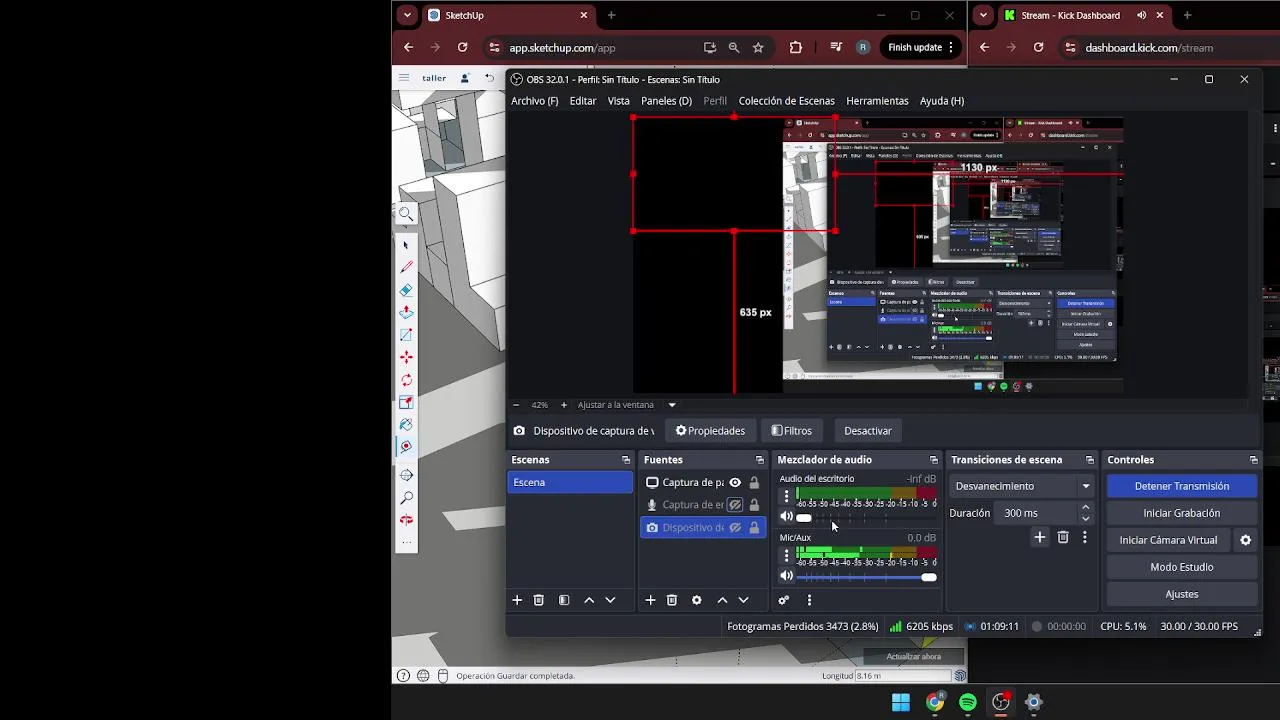Open Colección de Escenas menu
1280x720 pixels.
(786, 101)
